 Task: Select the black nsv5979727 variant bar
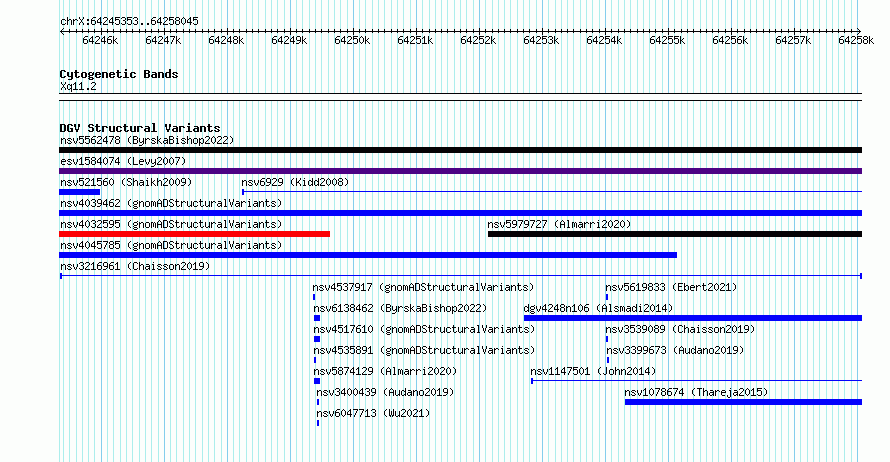pyautogui.click(x=675, y=234)
